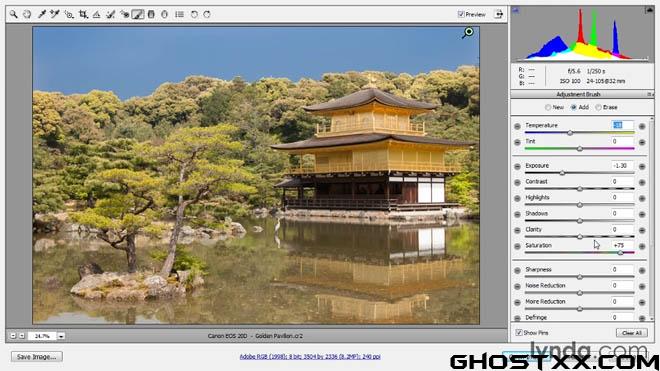Choose the Crop tool
This screenshot has height=371, width=660.
tap(83, 14)
